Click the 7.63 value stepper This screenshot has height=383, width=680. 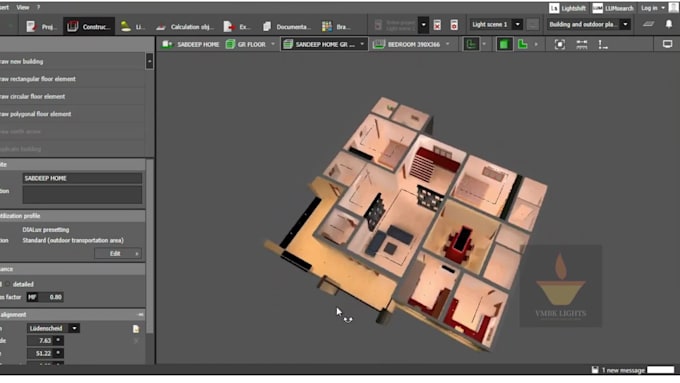click(x=58, y=340)
